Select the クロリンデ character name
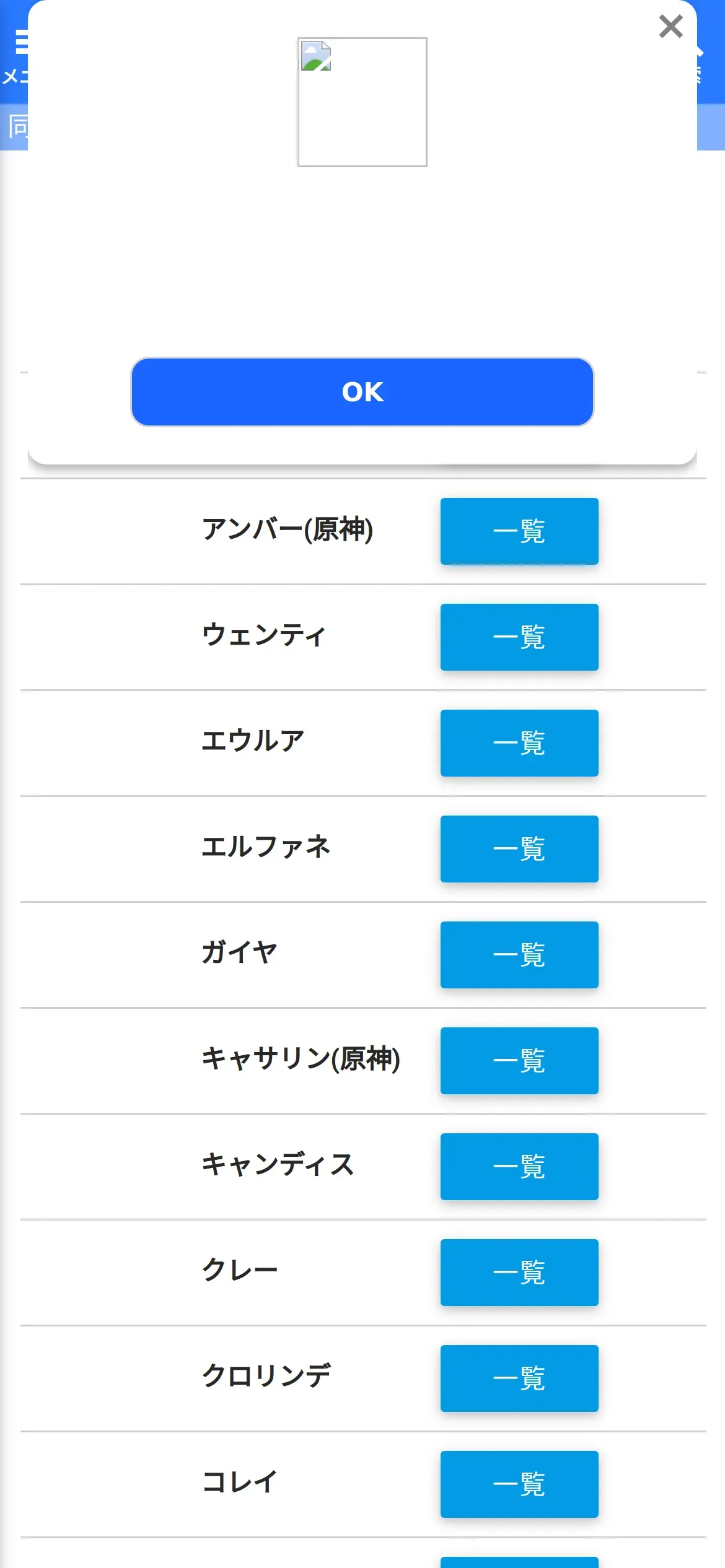 pos(266,1377)
